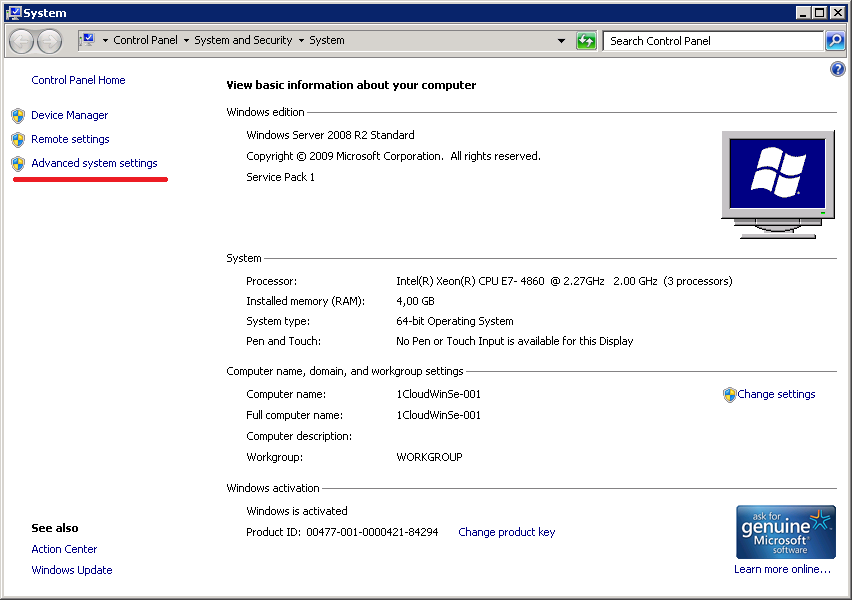
Task: Open the address bar history dropdown
Action: click(563, 41)
